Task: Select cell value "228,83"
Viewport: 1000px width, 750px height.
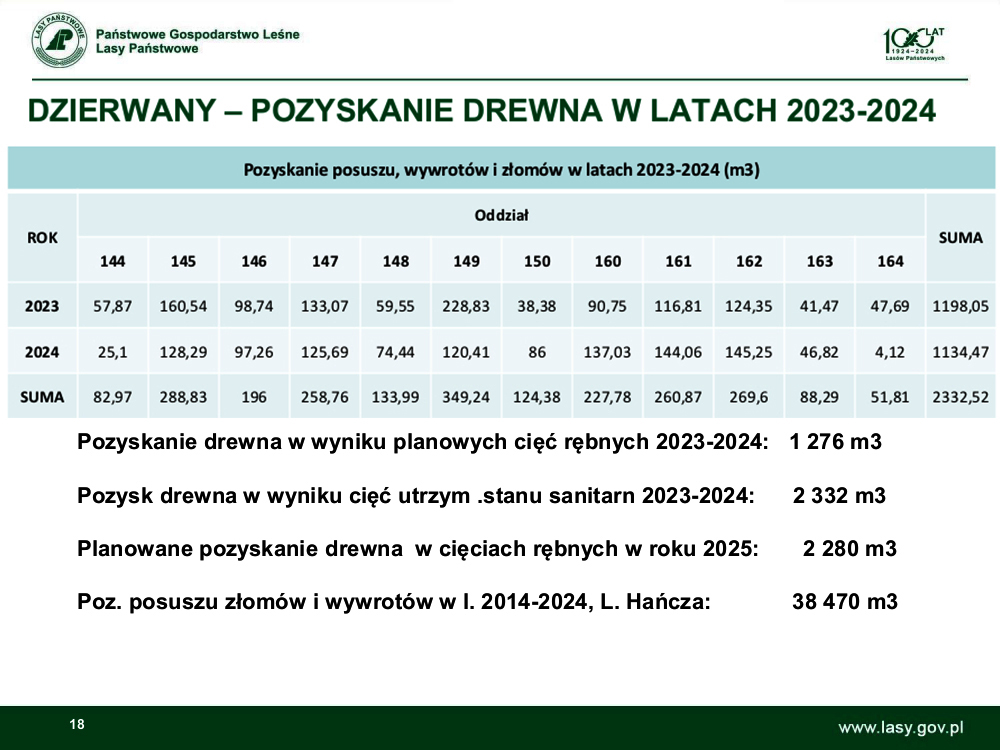Action: click(466, 307)
